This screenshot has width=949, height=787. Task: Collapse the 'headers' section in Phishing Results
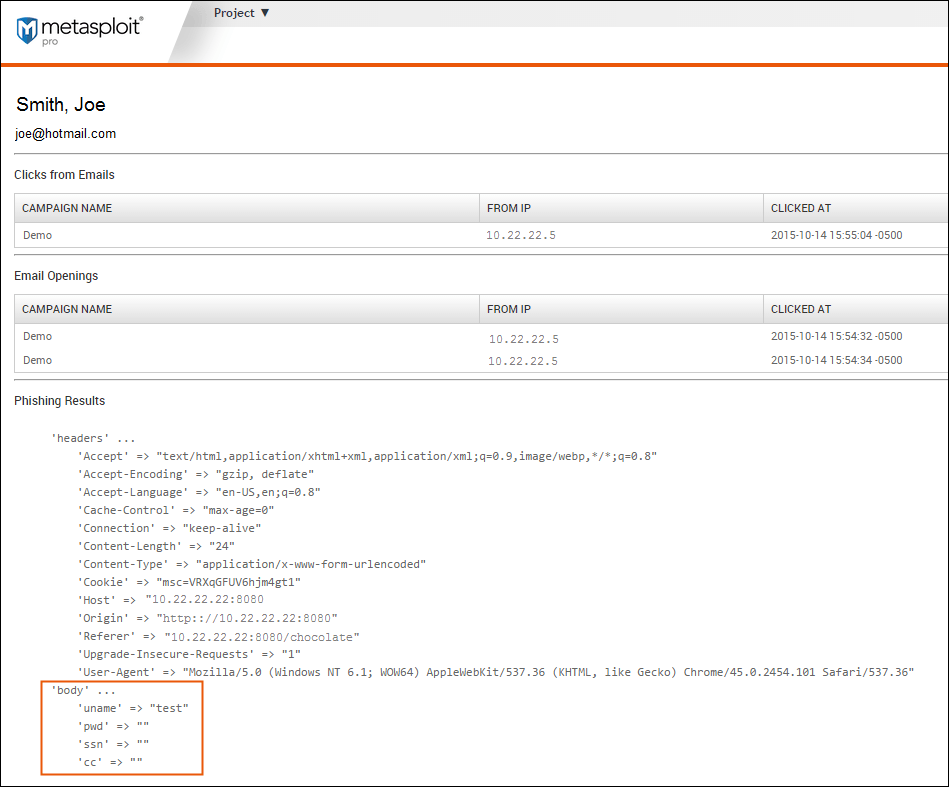coord(92,438)
